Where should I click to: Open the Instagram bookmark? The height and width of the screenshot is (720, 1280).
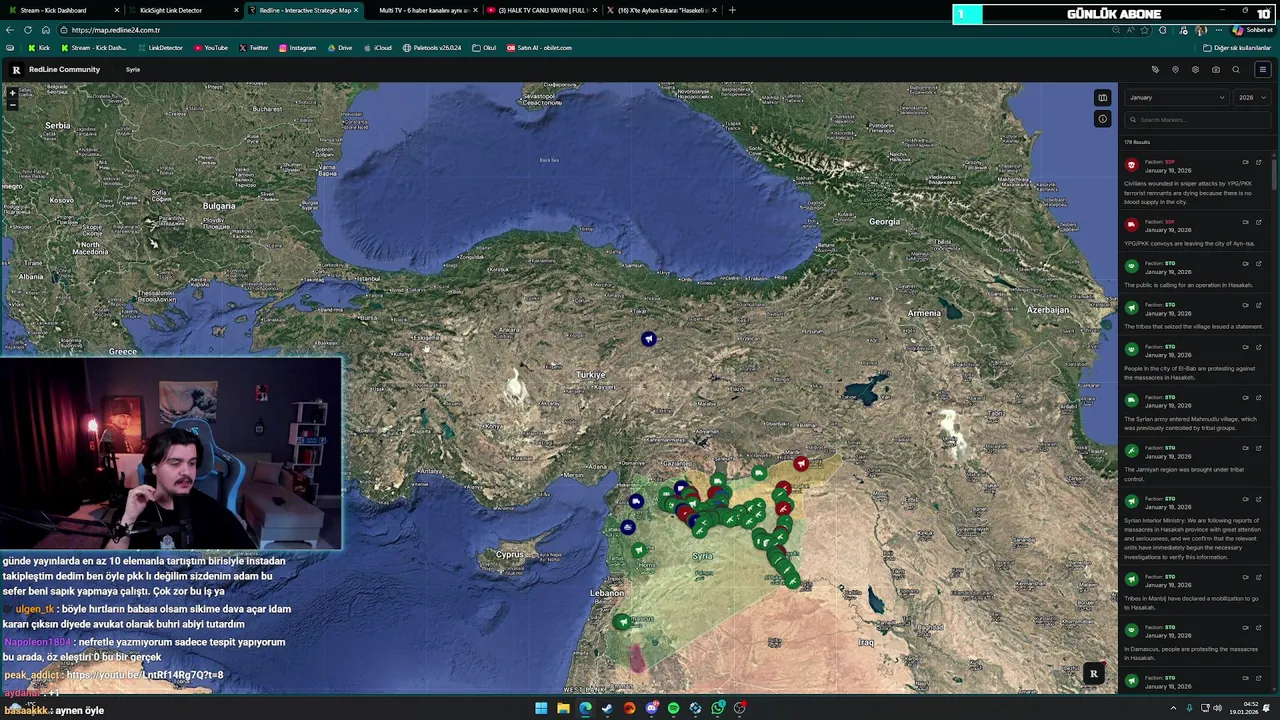point(298,48)
